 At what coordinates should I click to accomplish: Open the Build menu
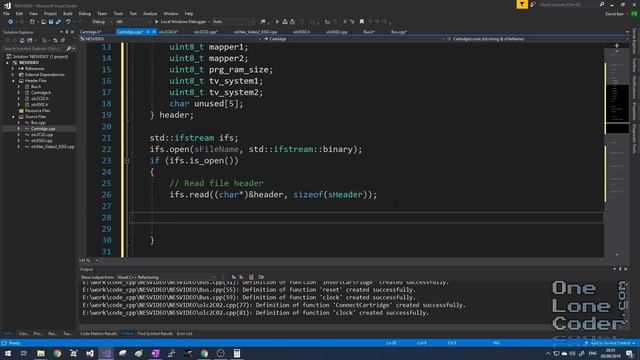68,13
